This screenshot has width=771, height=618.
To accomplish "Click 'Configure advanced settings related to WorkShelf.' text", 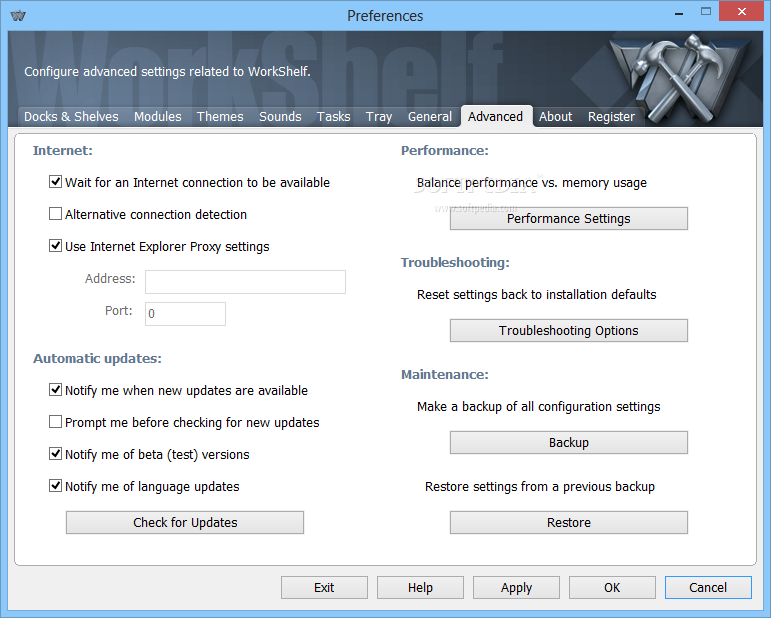I will coord(167,72).
